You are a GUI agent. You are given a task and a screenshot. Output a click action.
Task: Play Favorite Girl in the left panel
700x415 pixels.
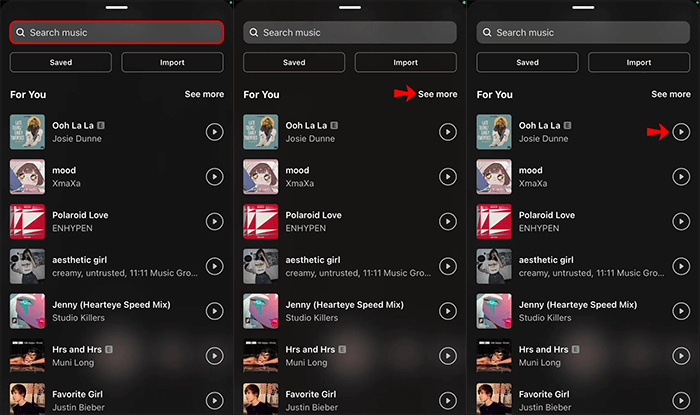click(214, 400)
